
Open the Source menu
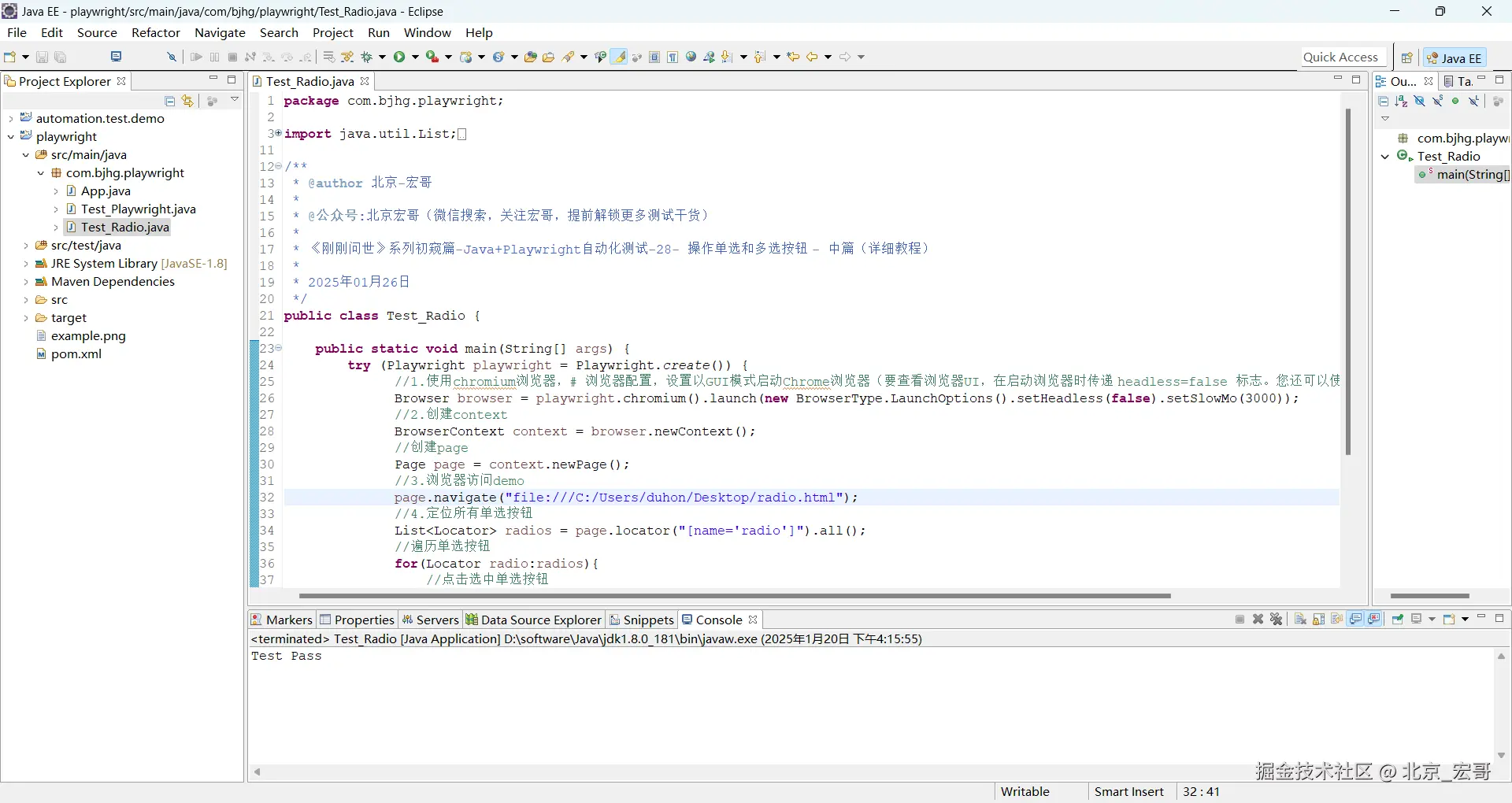(97, 32)
